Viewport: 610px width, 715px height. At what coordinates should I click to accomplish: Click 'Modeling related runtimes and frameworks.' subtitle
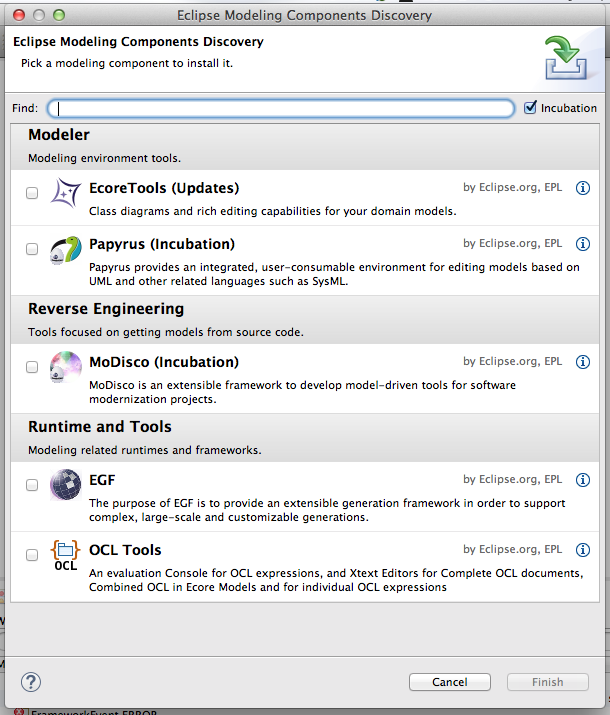click(x=145, y=450)
